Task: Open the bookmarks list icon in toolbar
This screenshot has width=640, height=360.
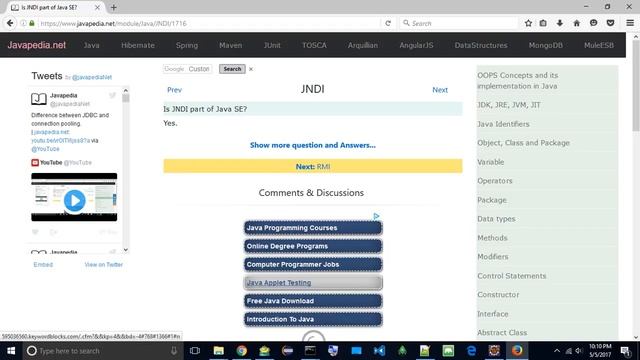Action: 543,23
